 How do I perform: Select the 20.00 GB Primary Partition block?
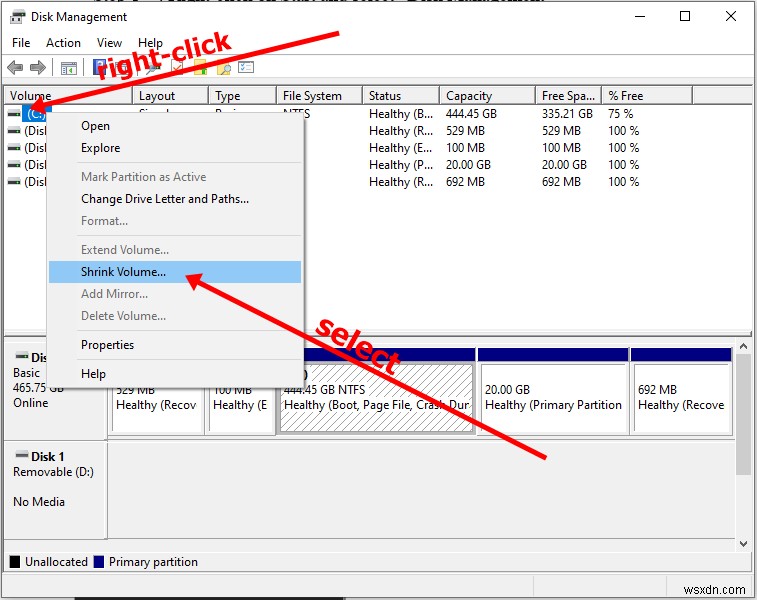553,391
